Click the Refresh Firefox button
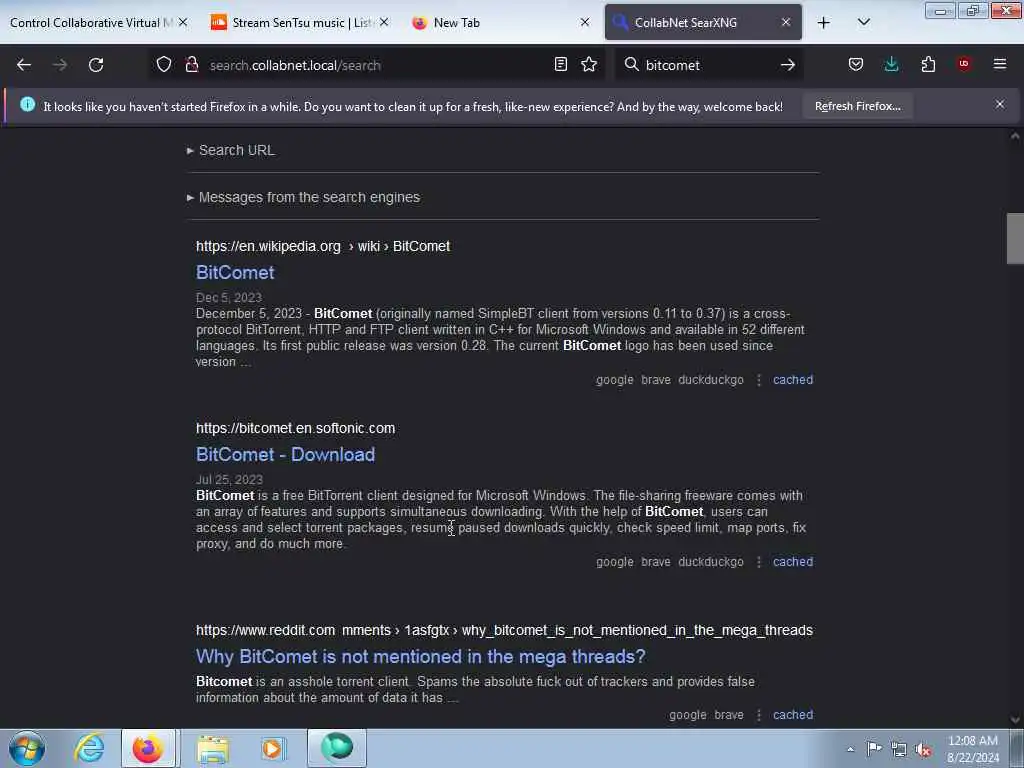1024x768 pixels. (x=857, y=106)
